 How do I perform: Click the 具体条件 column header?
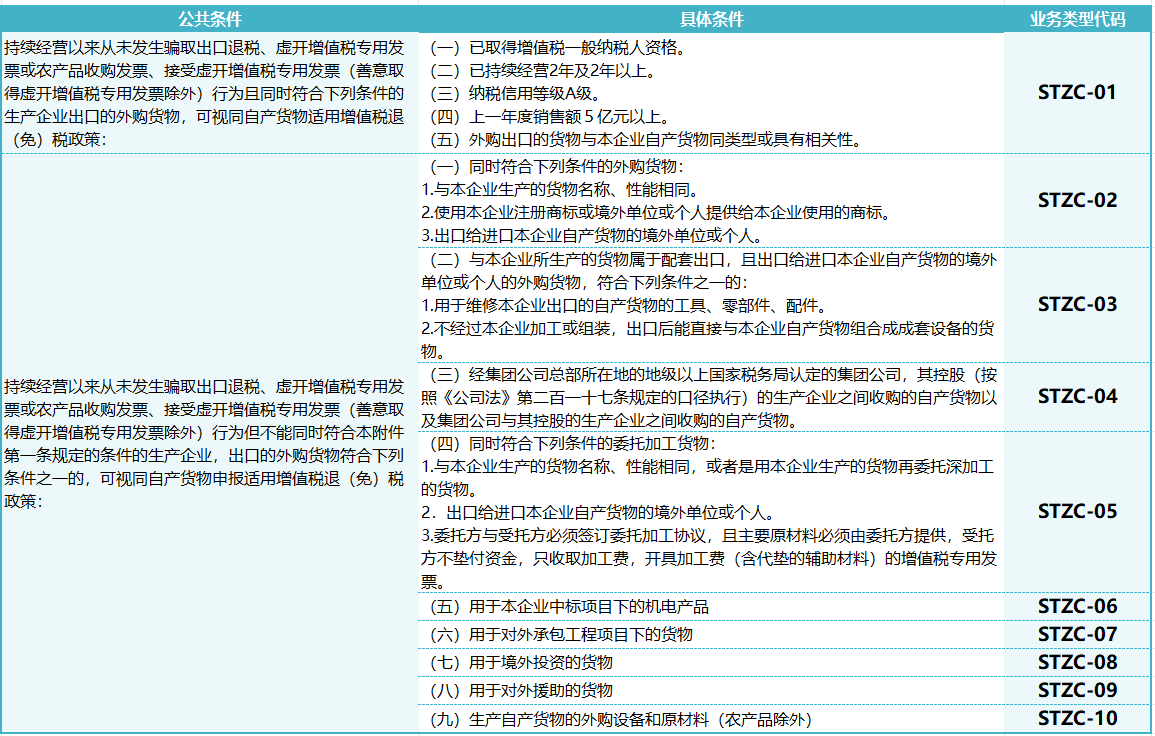711,19
